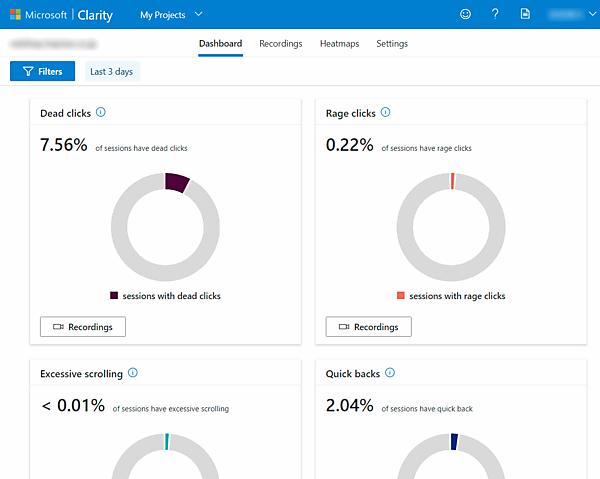The width and height of the screenshot is (600, 479).
Task: Open the Settings tab
Action: pyautogui.click(x=392, y=44)
